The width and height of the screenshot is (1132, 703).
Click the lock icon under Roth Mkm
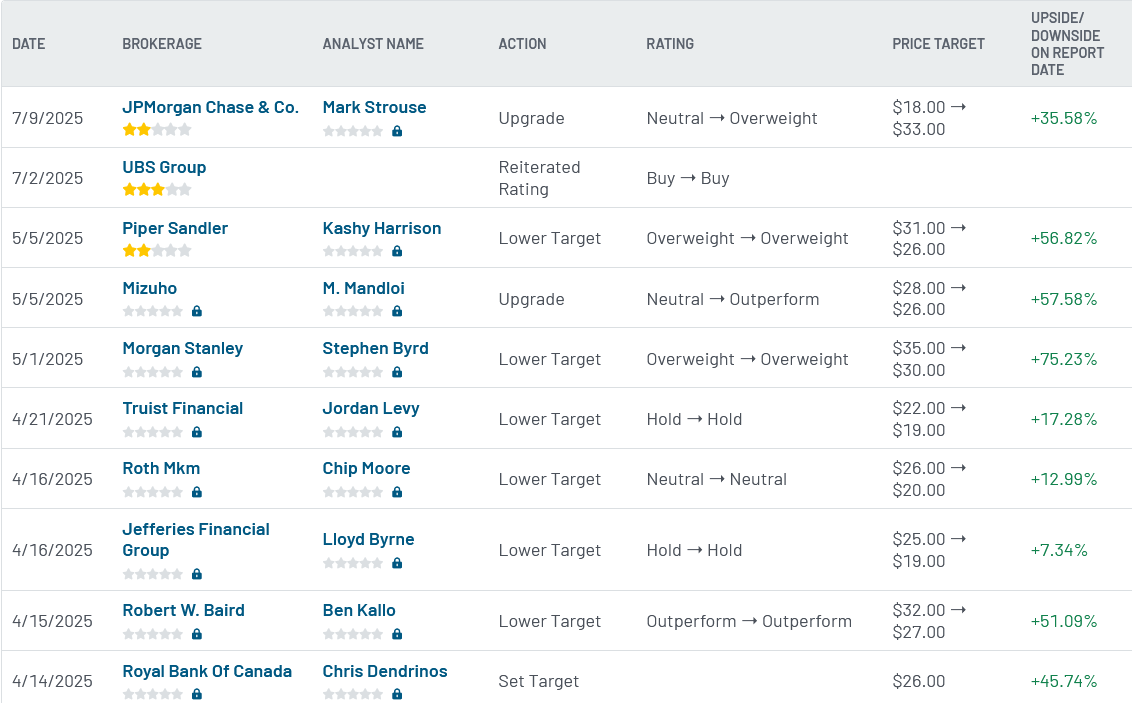pyautogui.click(x=197, y=492)
